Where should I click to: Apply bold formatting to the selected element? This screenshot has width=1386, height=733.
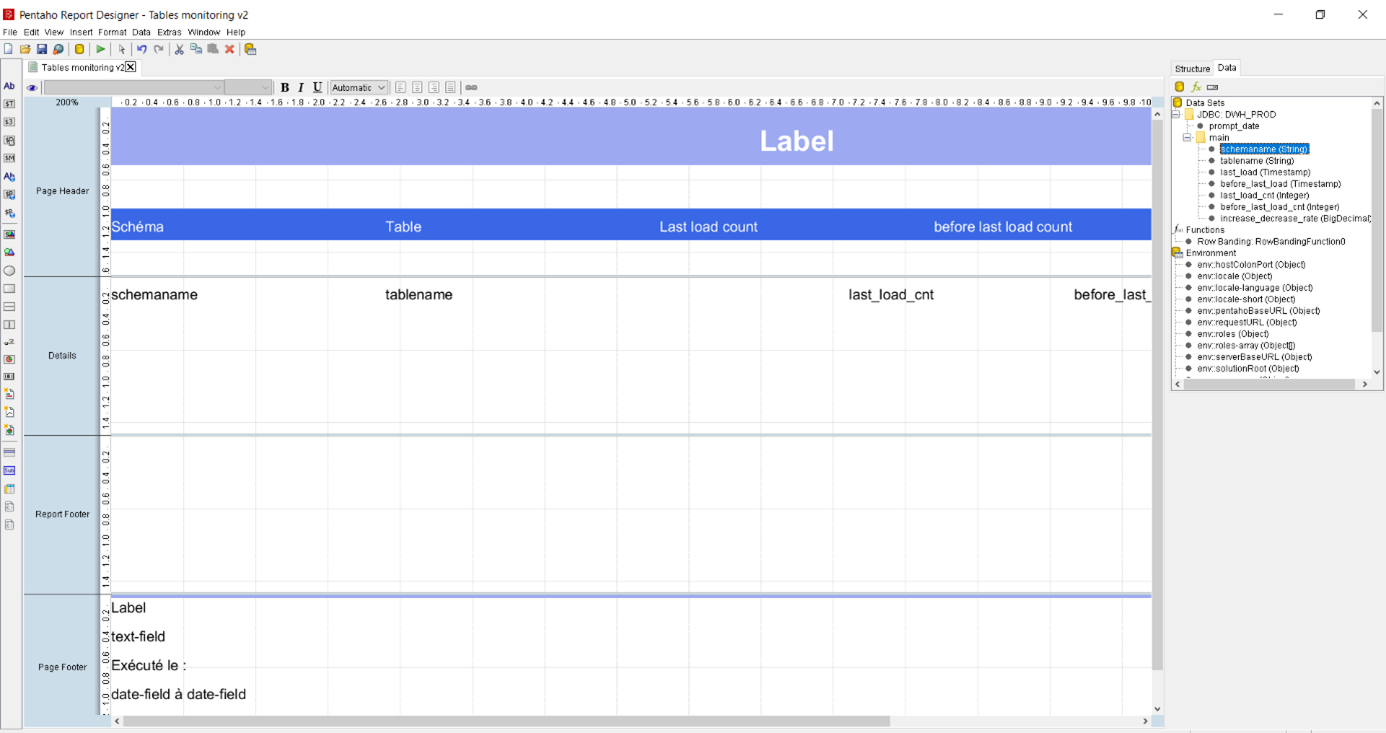click(x=284, y=87)
